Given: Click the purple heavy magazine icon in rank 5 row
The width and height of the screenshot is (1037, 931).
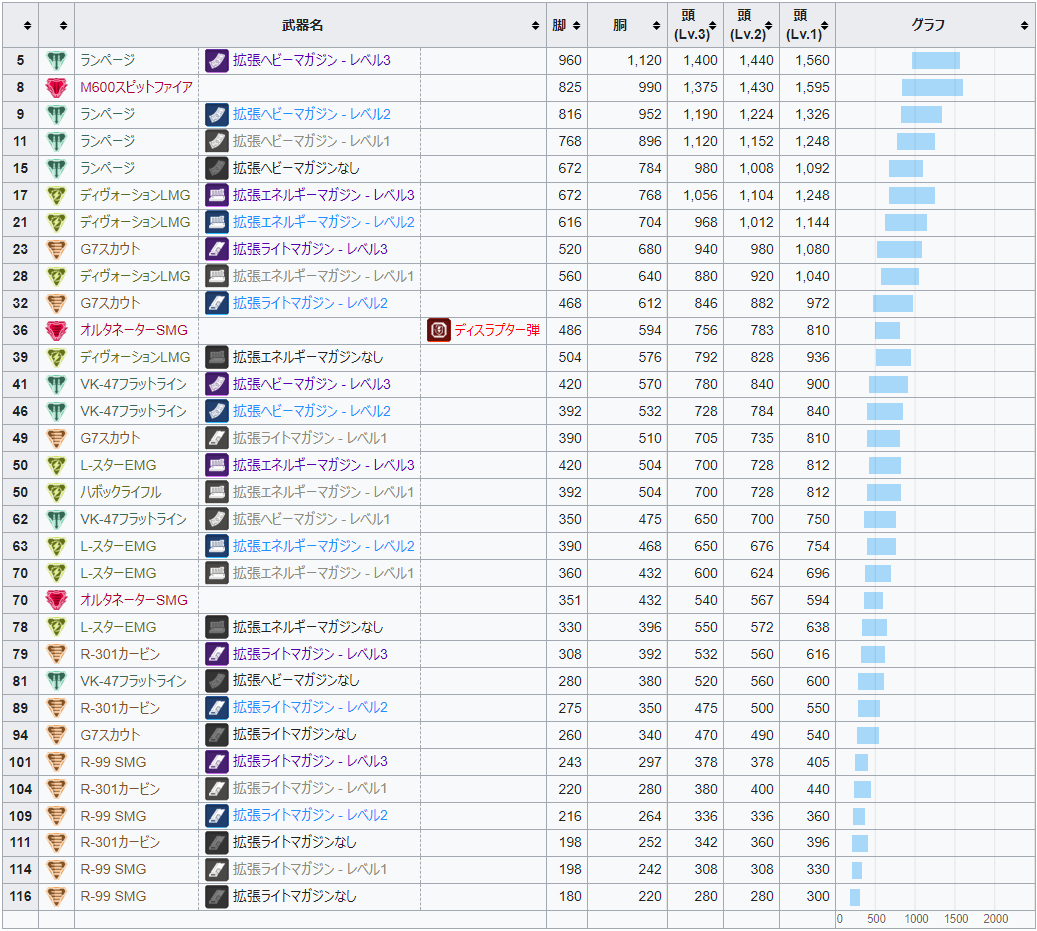Looking at the screenshot, I should click(216, 61).
